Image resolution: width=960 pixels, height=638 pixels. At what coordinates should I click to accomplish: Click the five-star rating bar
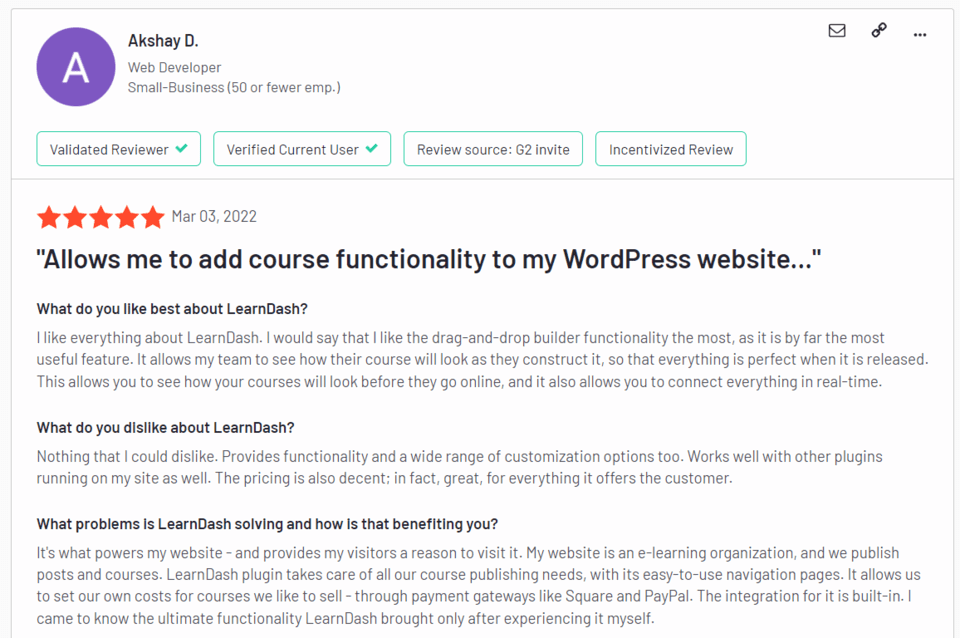click(100, 216)
